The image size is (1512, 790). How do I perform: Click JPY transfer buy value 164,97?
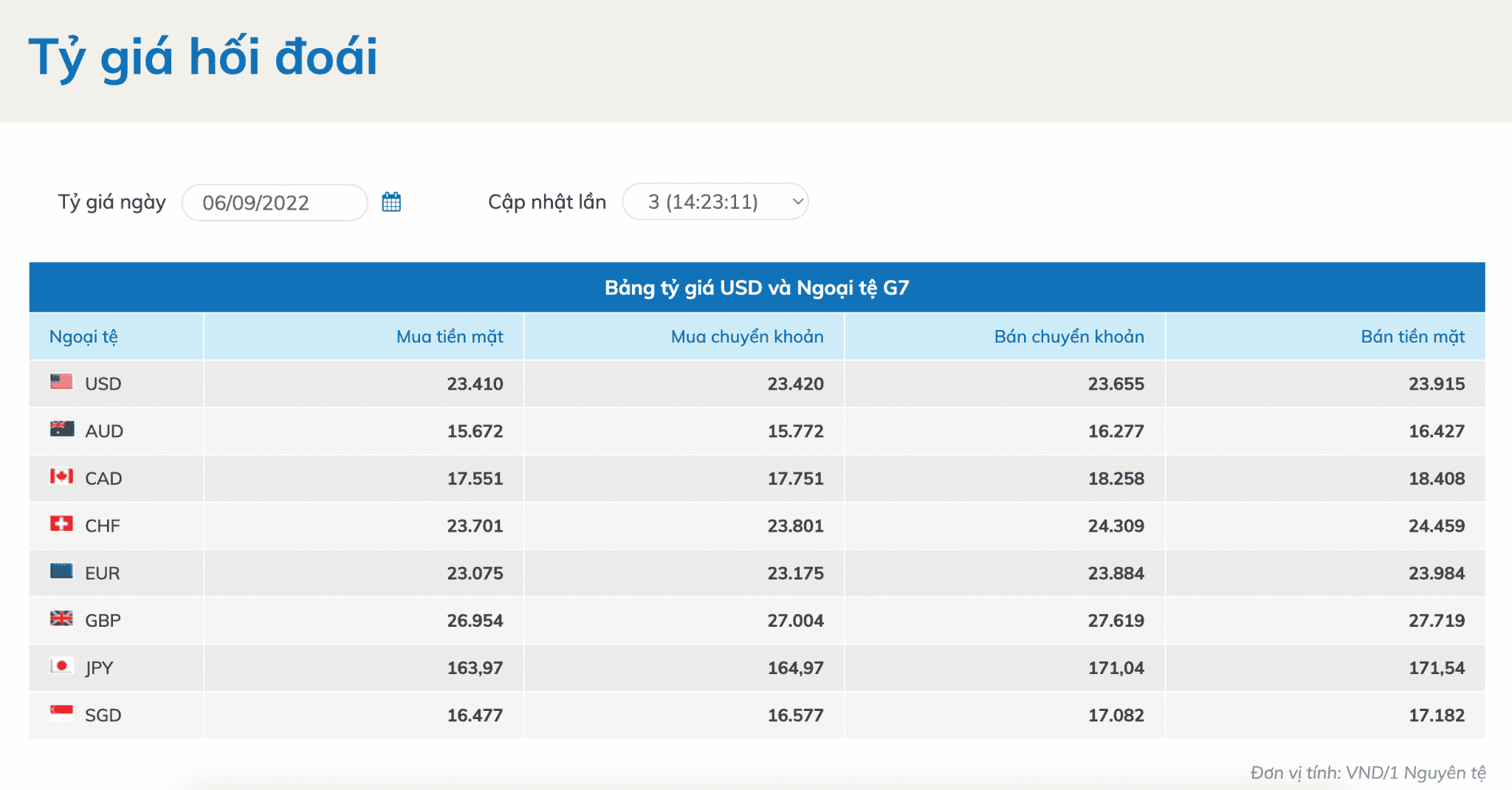795,668
